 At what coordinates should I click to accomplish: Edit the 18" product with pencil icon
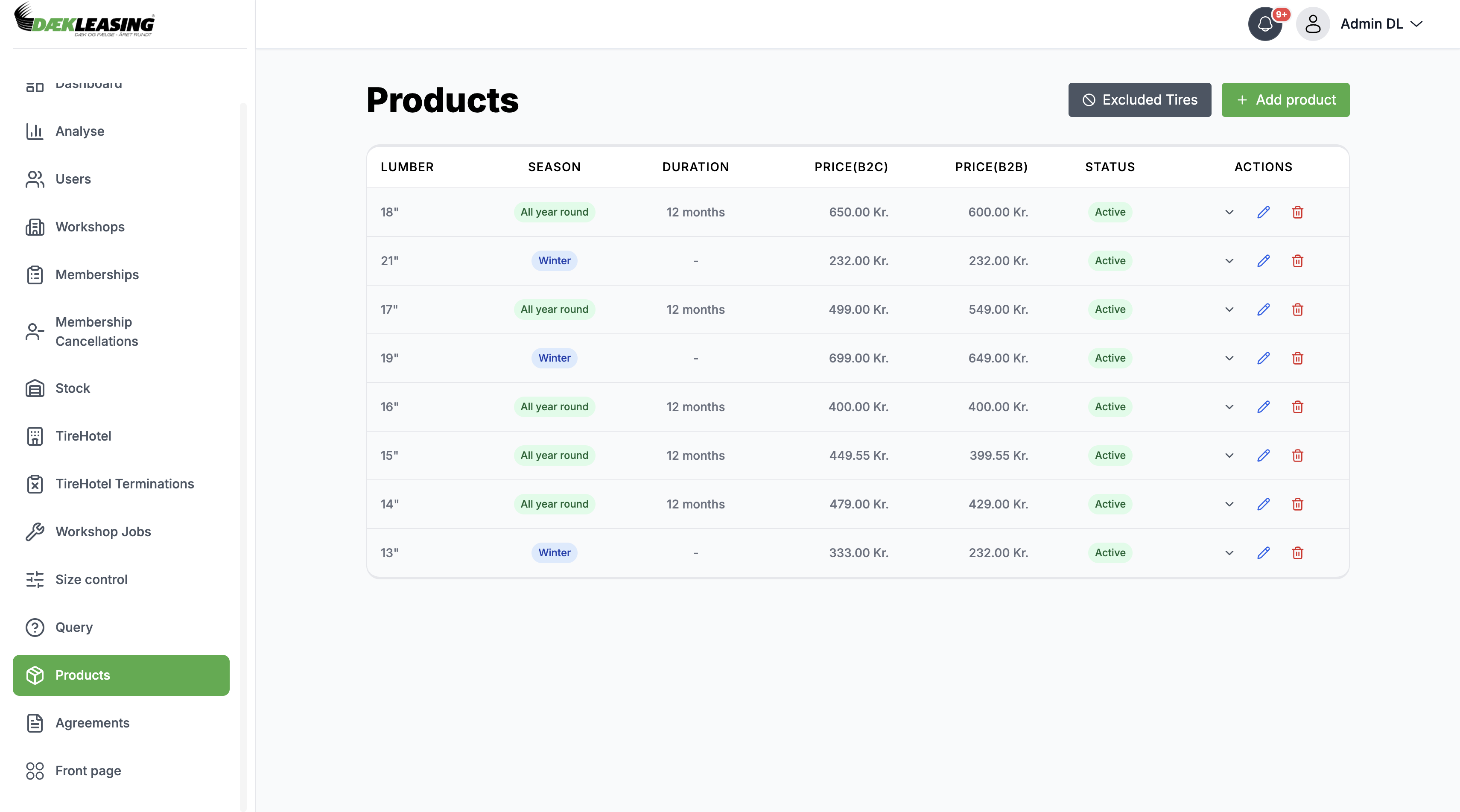pos(1263,212)
